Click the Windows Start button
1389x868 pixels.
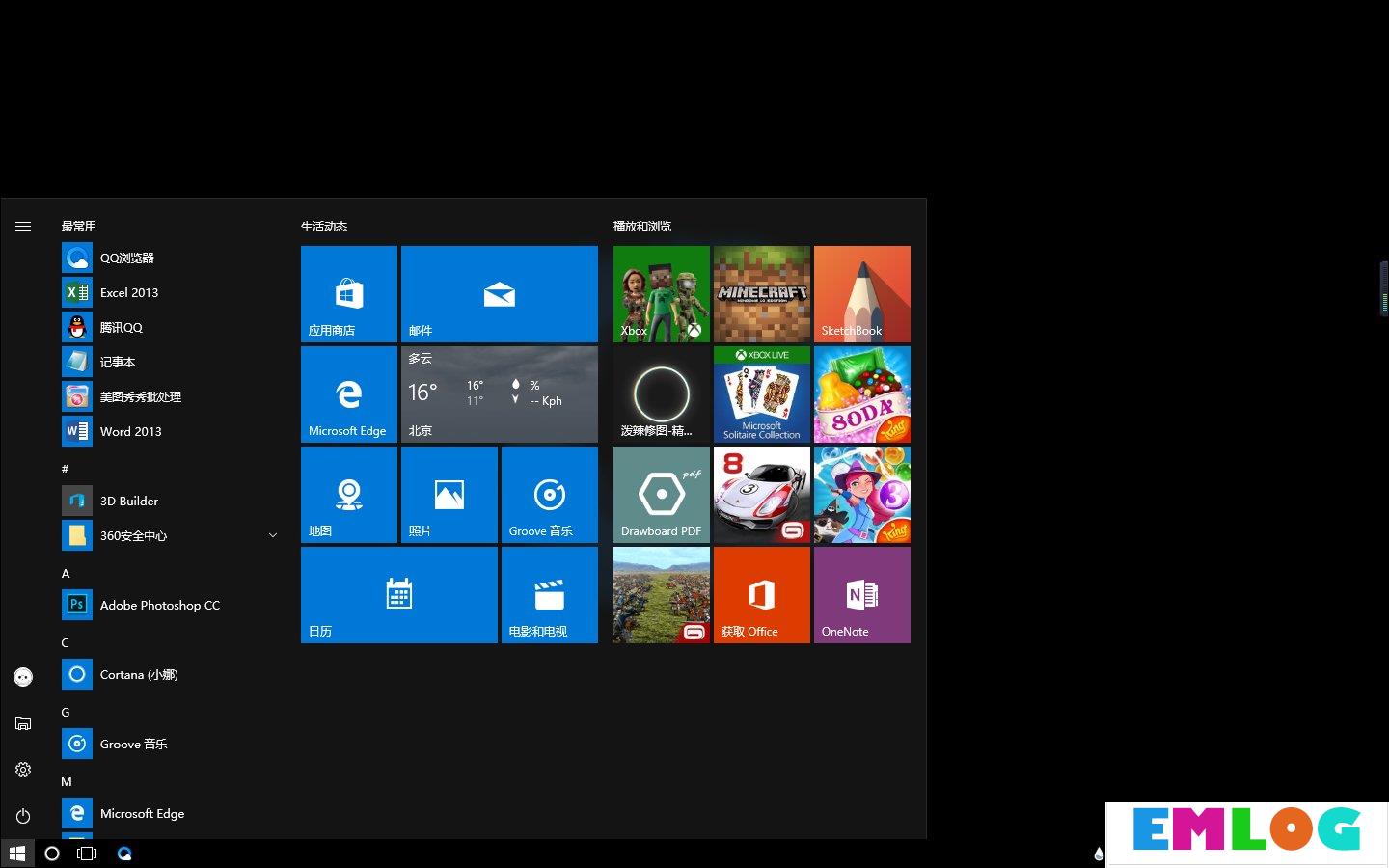(x=17, y=854)
